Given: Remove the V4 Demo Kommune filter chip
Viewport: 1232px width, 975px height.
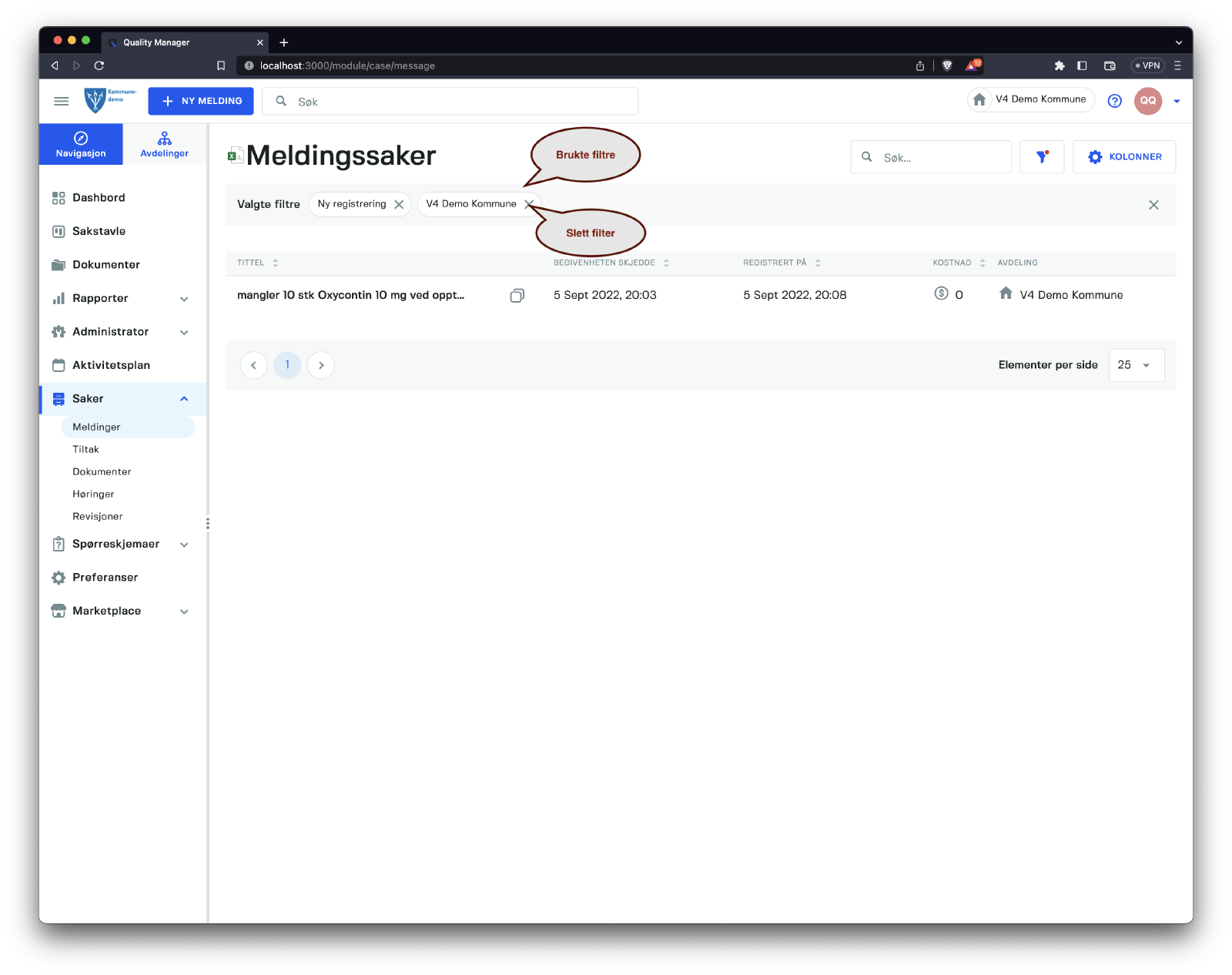Looking at the screenshot, I should [528, 204].
